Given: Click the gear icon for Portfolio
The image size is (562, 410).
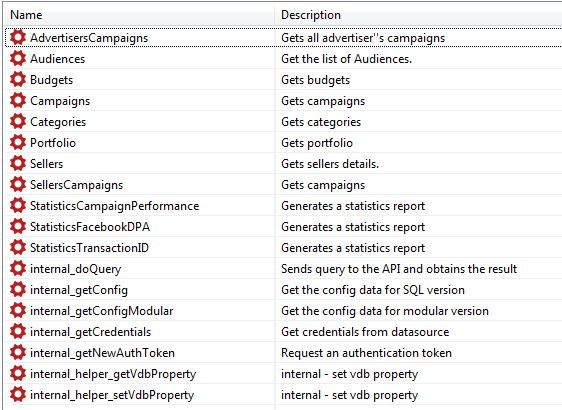Looking at the screenshot, I should 18,142.
